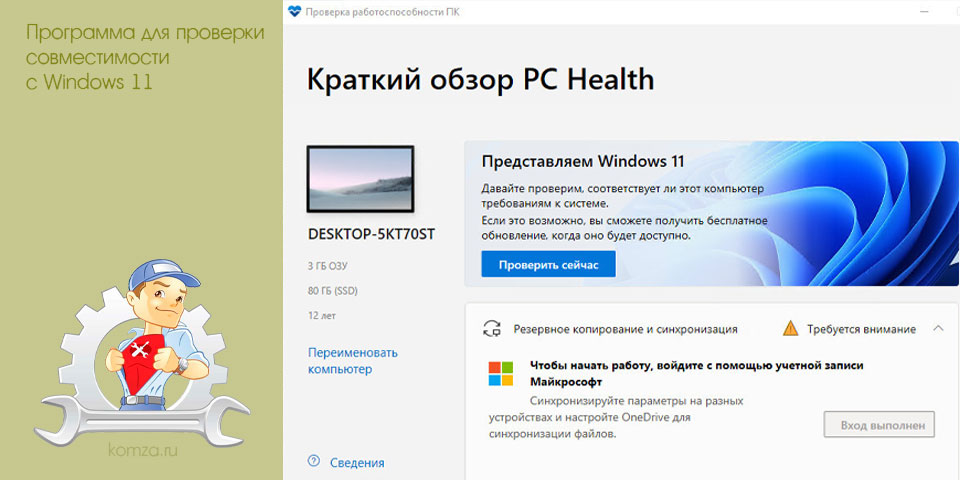Click the question mark icon beside Сведения

315,461
